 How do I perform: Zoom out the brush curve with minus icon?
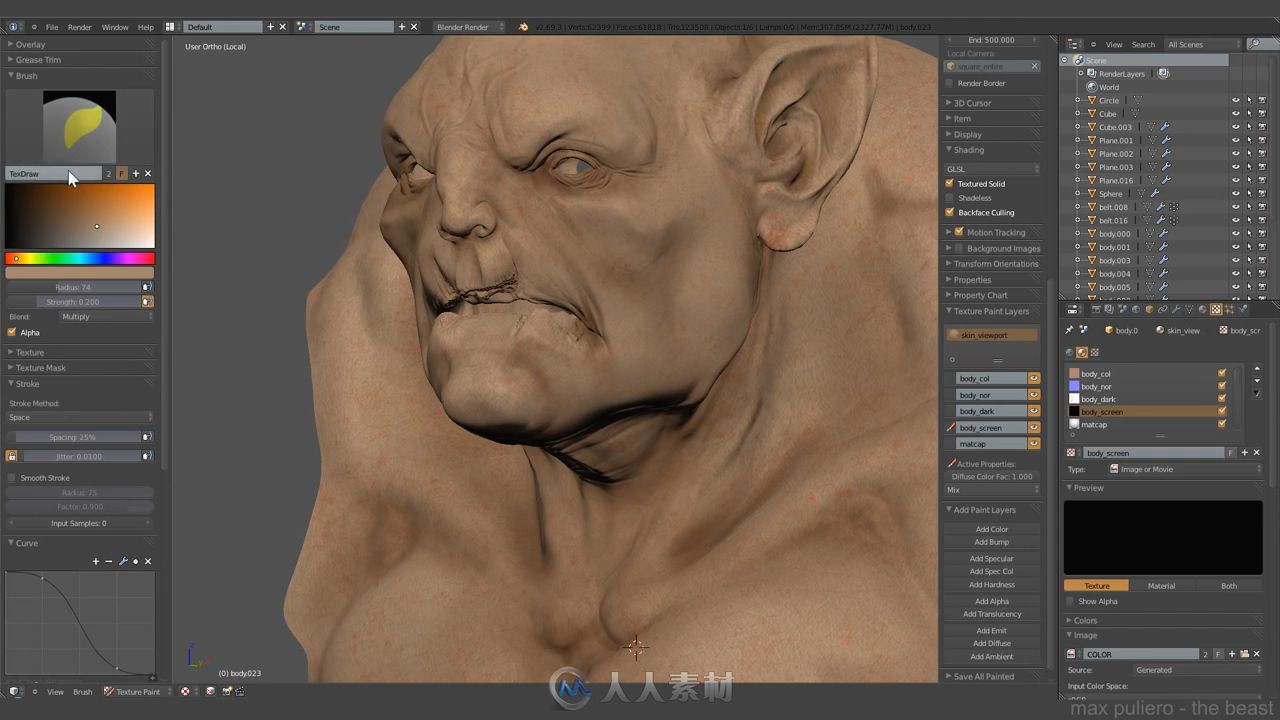pyautogui.click(x=109, y=561)
